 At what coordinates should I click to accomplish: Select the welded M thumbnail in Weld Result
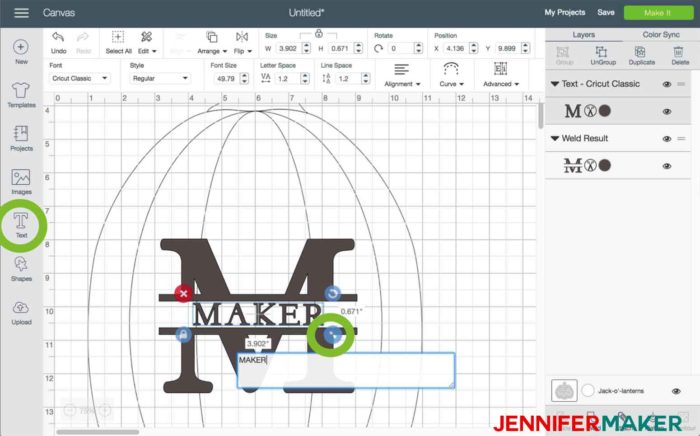(x=573, y=166)
